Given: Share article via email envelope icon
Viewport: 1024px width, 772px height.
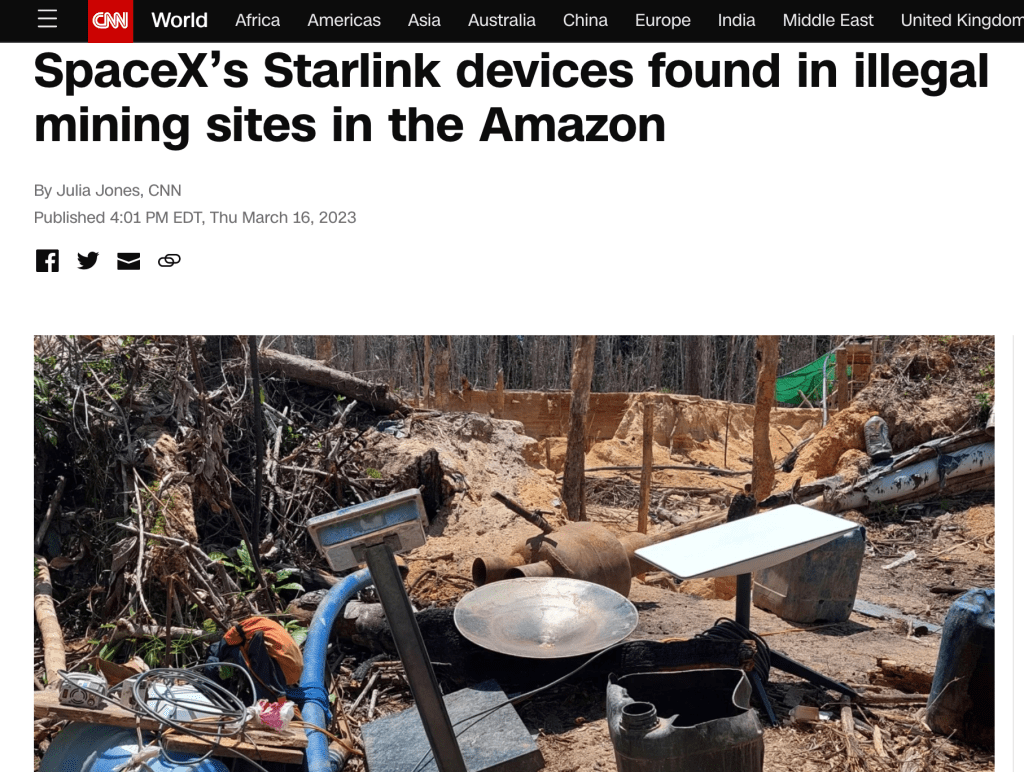Looking at the screenshot, I should click(x=129, y=261).
